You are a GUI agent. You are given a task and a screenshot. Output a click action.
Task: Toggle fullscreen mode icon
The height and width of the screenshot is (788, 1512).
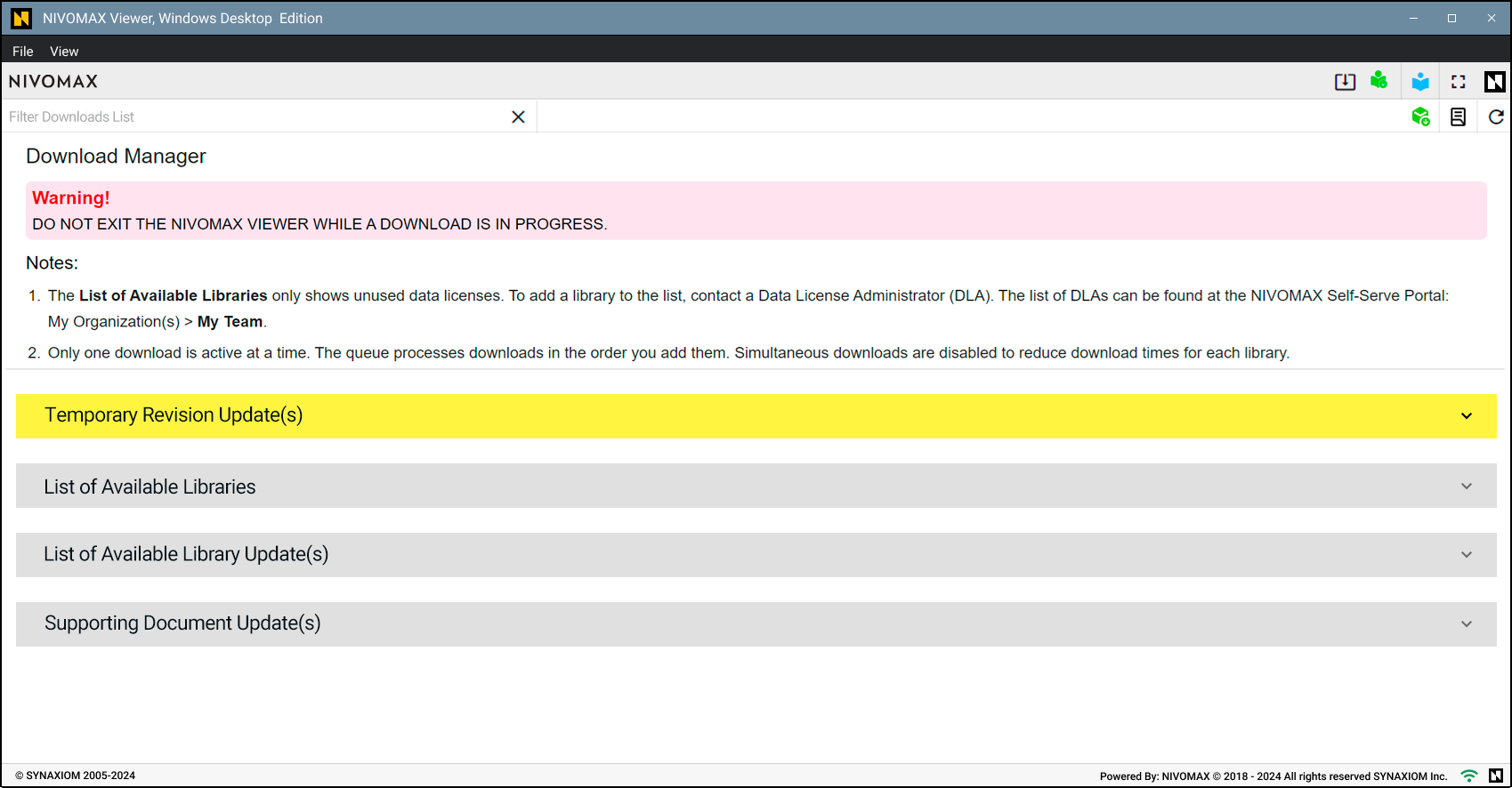pyautogui.click(x=1459, y=82)
